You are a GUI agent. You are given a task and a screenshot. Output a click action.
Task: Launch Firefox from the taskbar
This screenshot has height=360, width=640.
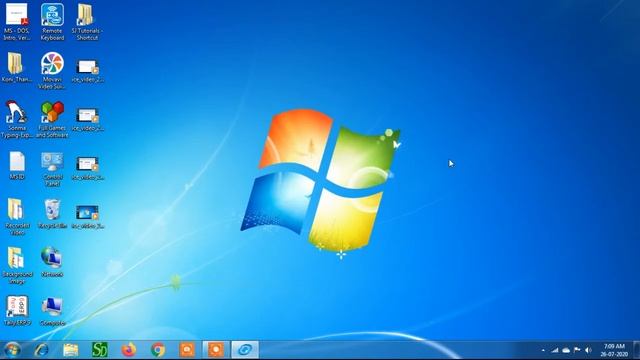click(x=129, y=350)
